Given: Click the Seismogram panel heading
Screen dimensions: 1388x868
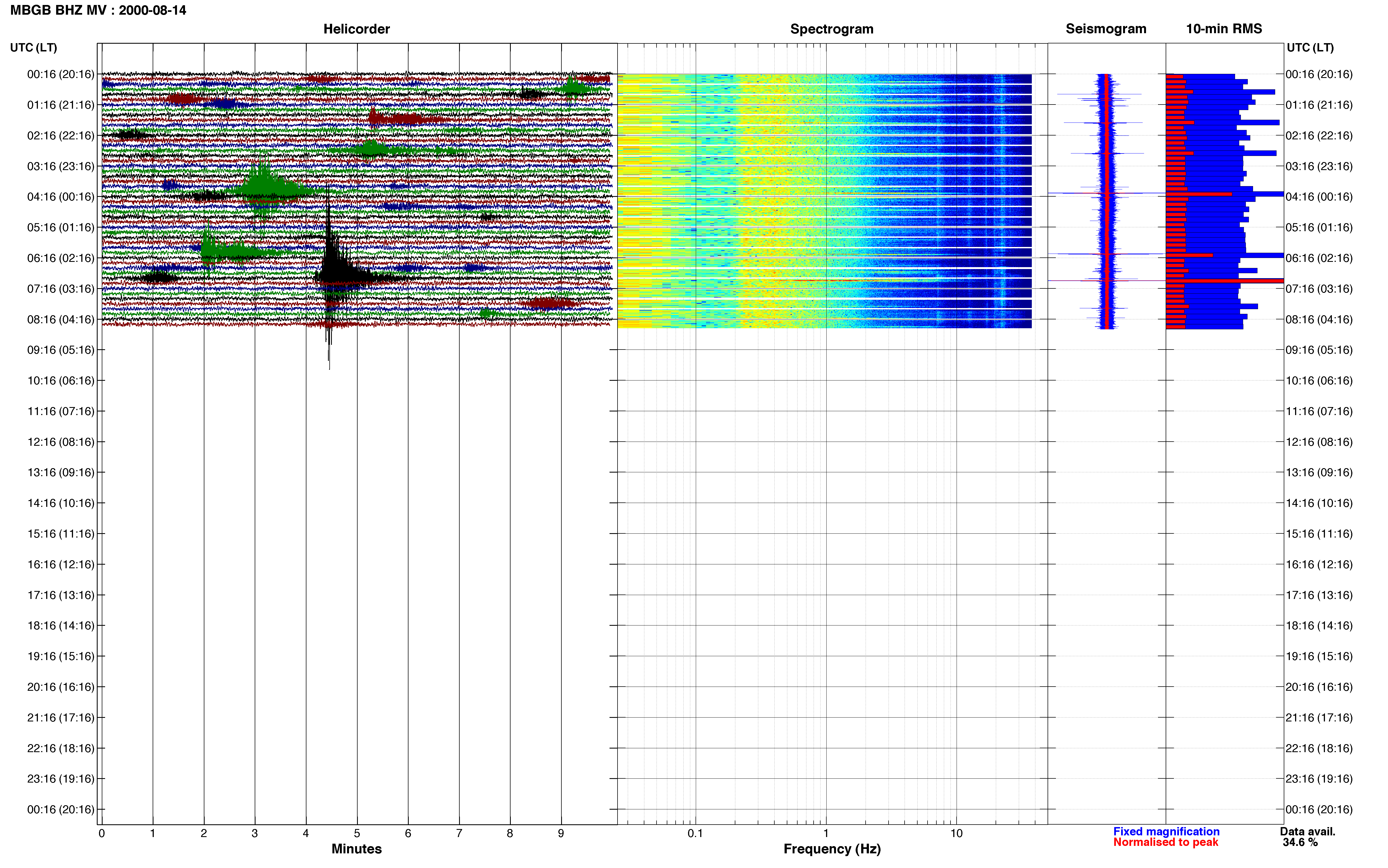Looking at the screenshot, I should [x=1106, y=29].
